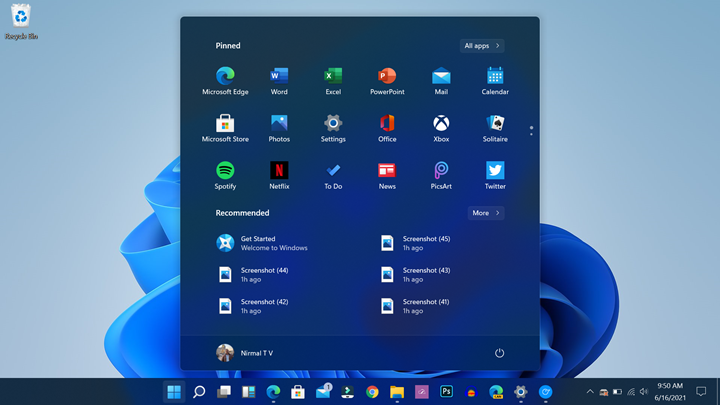The width and height of the screenshot is (720, 405).
Task: Launch PicsArt from pinned apps
Action: (x=441, y=175)
